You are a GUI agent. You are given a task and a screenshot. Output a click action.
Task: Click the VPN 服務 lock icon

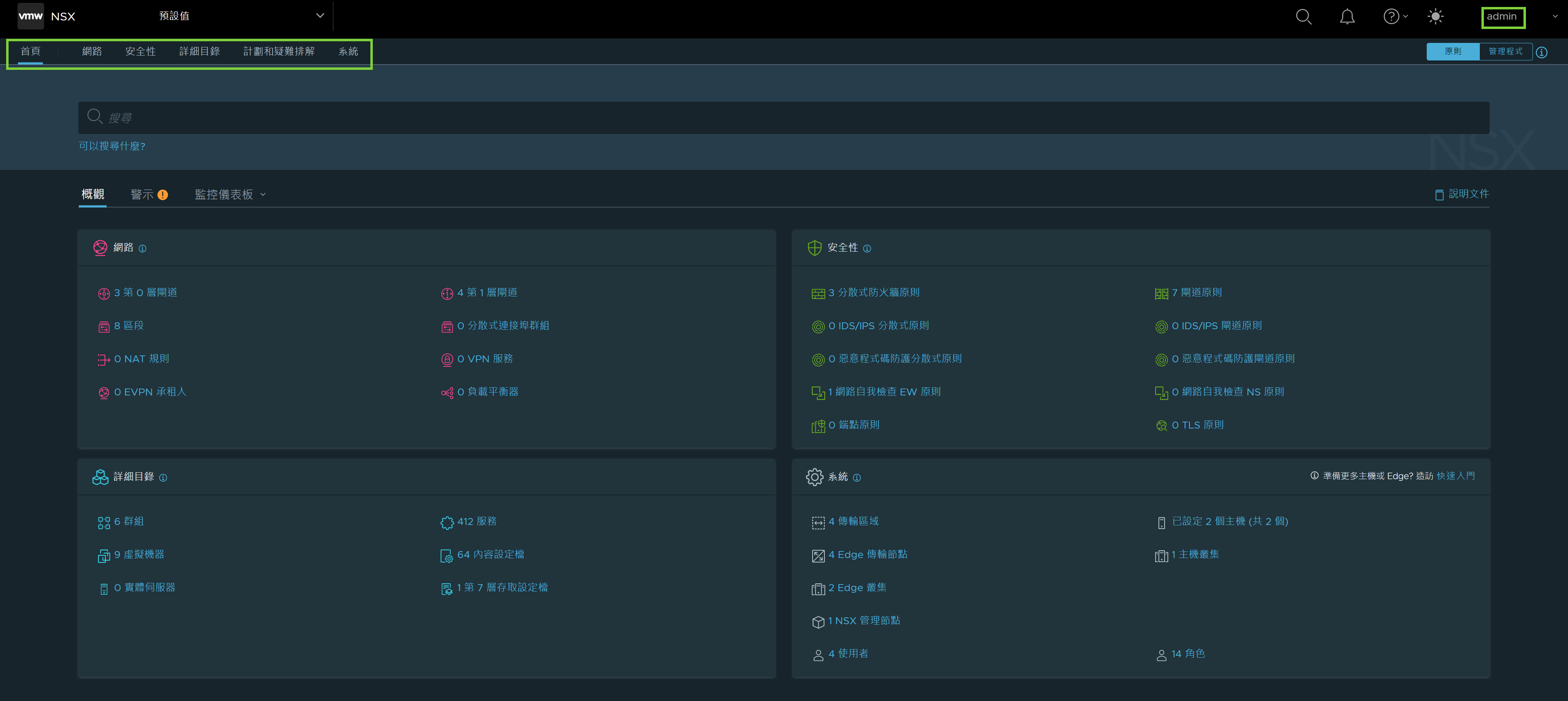[448, 360]
